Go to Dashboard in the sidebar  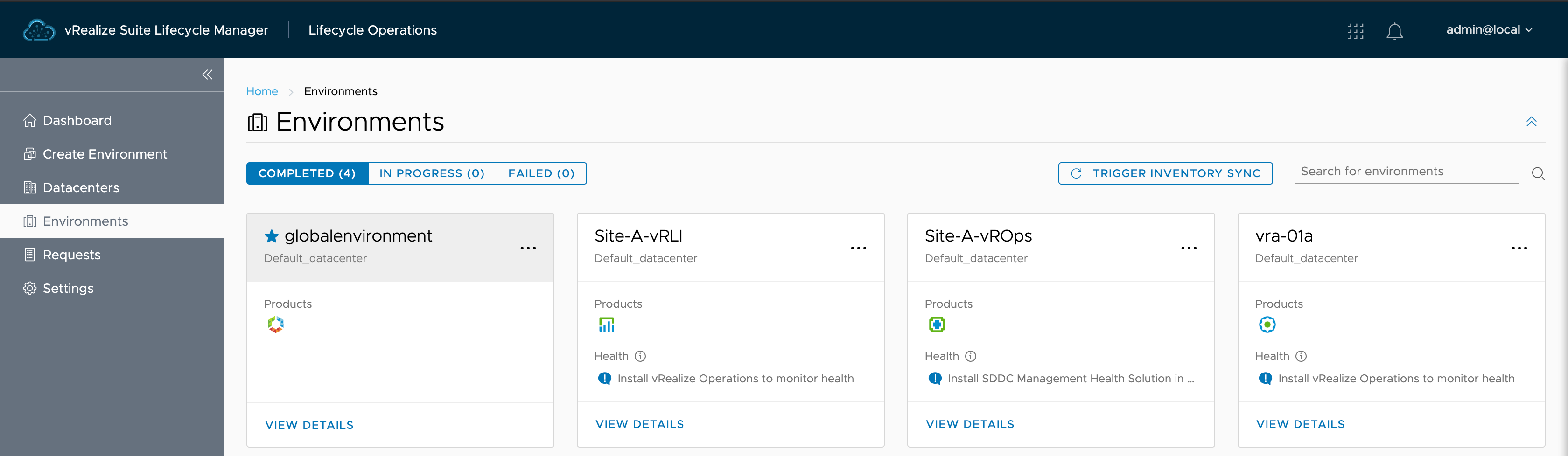tap(112, 120)
